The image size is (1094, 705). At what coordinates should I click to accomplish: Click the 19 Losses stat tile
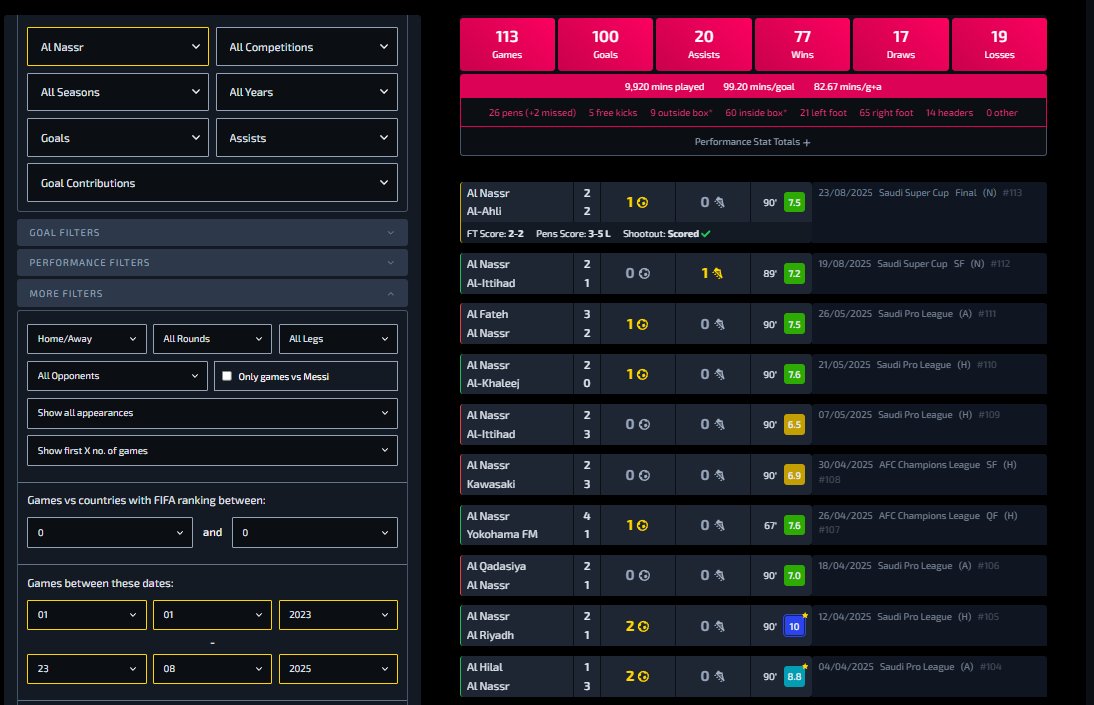[x=999, y=44]
